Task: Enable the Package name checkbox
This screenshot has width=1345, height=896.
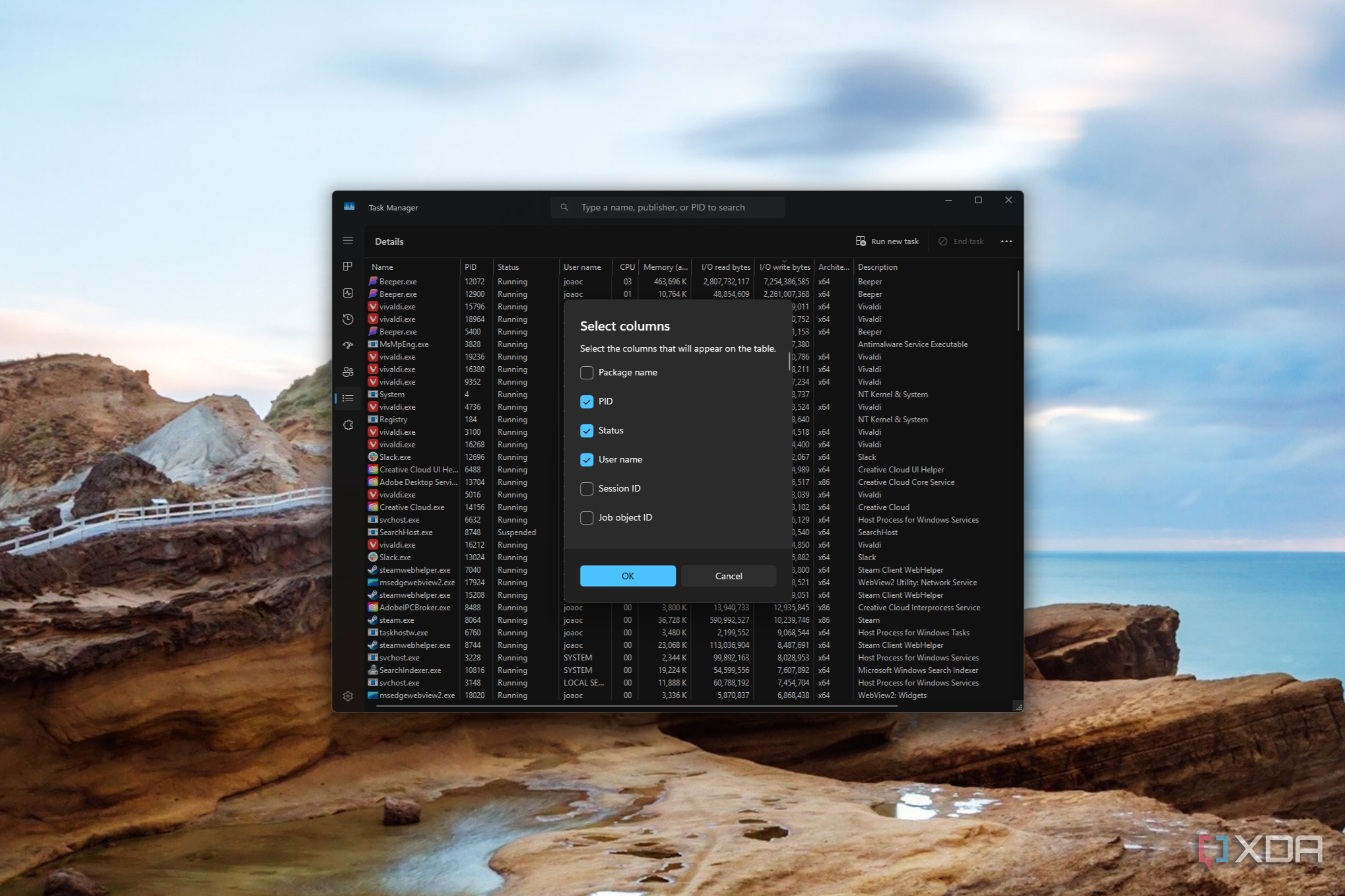Action: point(587,373)
